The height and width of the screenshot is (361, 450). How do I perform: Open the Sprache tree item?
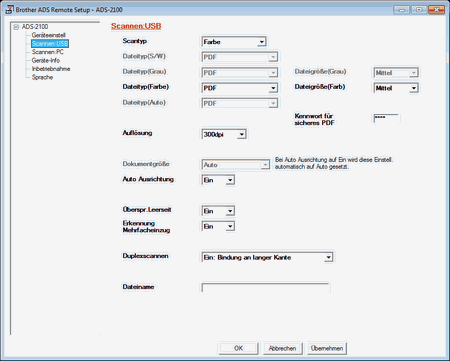[42, 77]
